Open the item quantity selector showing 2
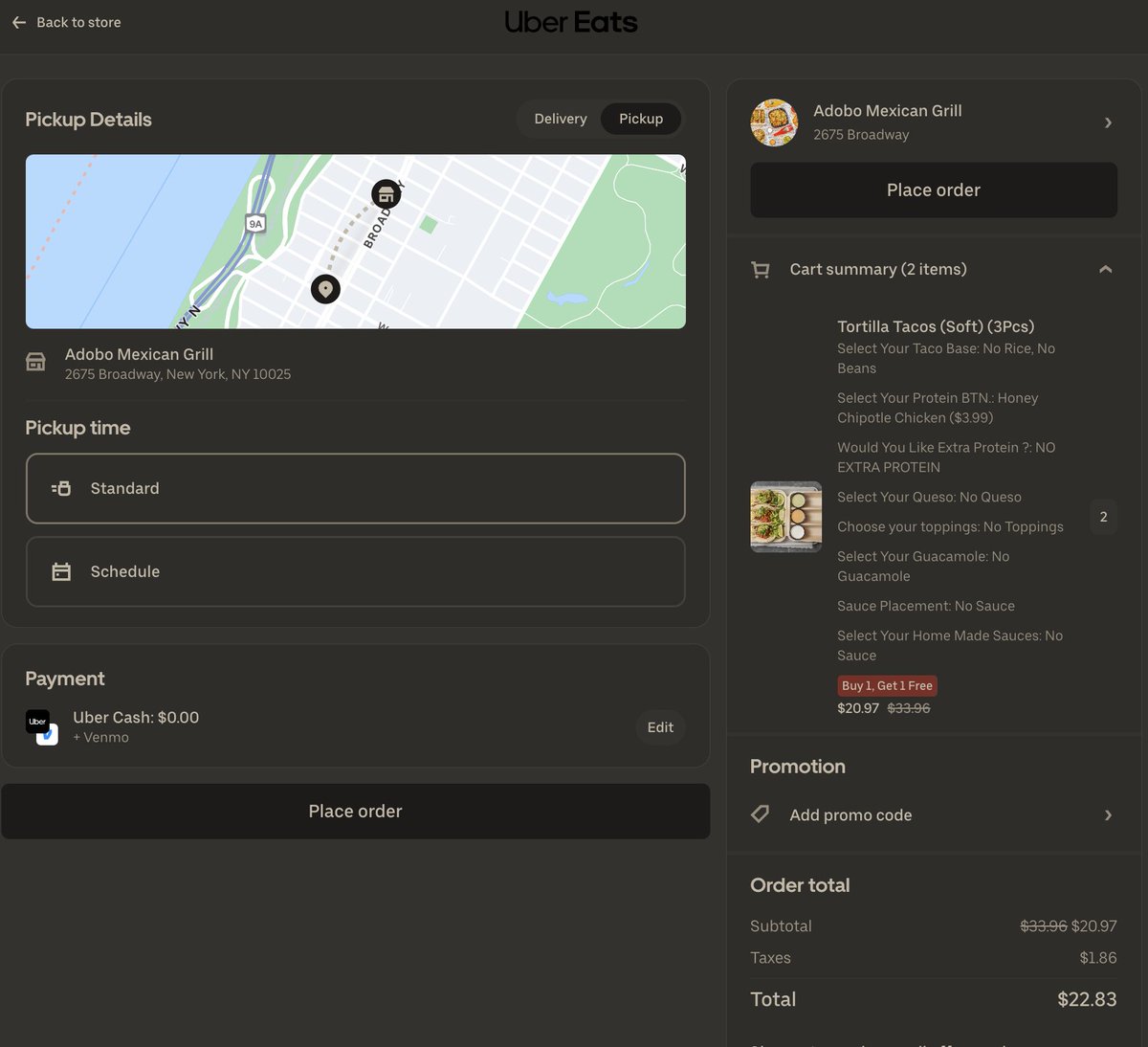 point(1103,517)
